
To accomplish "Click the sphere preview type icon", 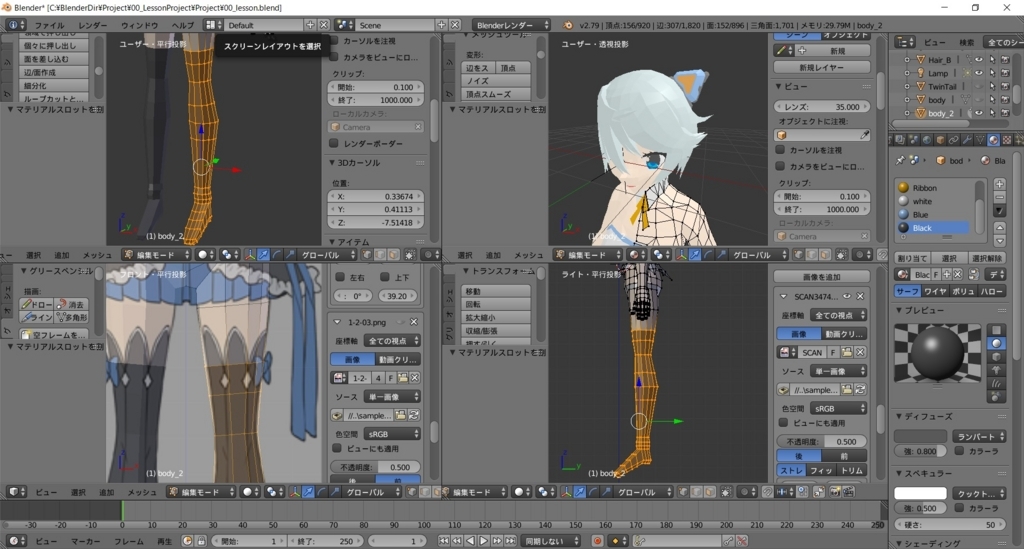I will coord(996,343).
